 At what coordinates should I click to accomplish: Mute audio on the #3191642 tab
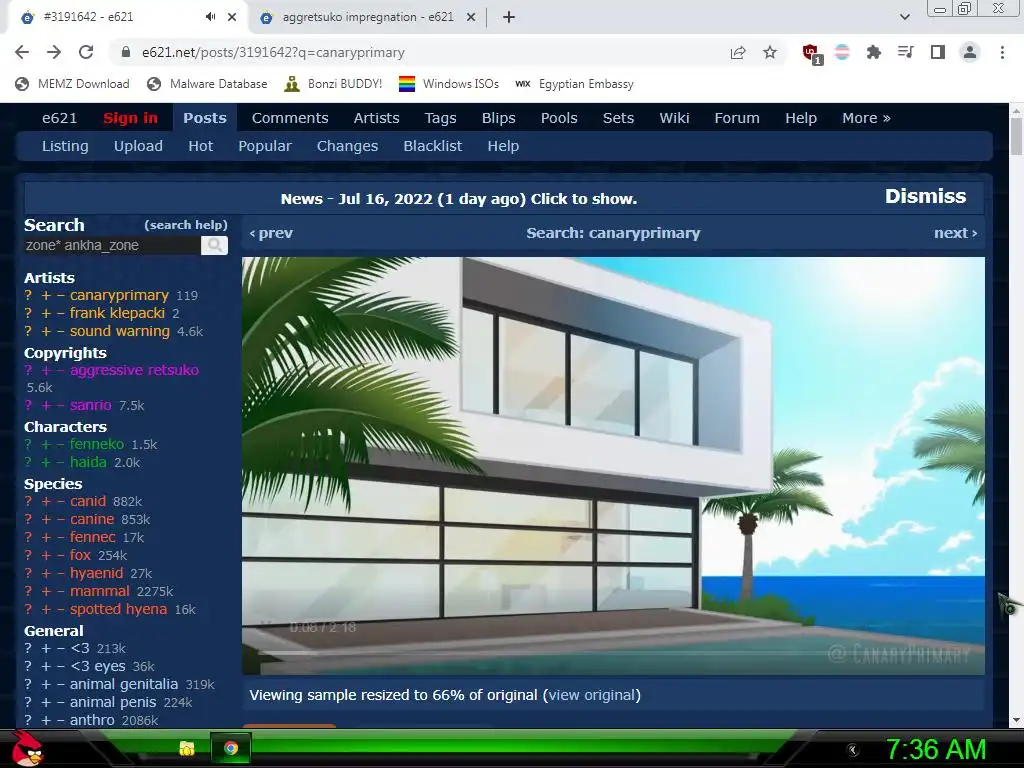coord(210,17)
